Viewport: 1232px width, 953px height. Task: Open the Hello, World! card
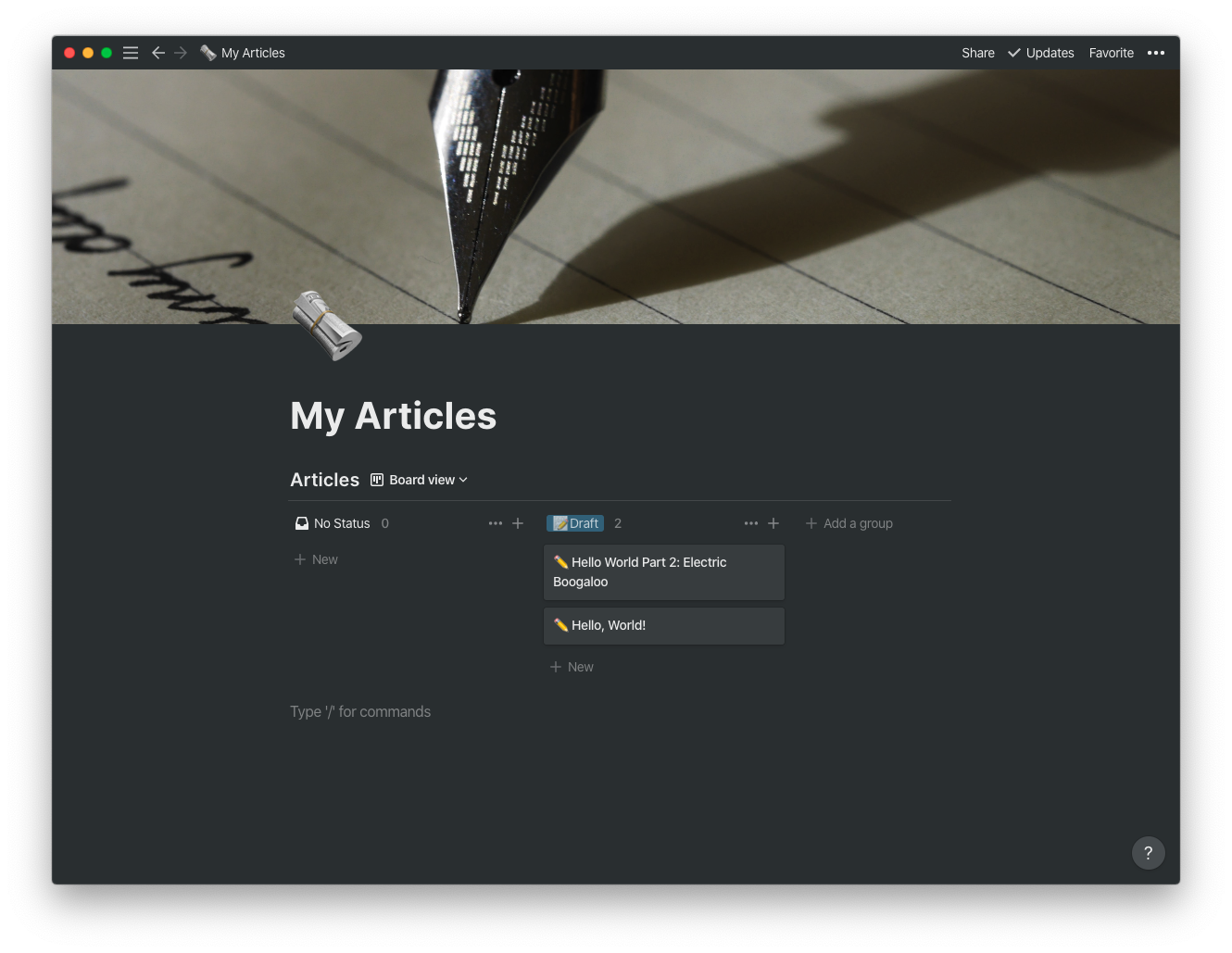click(x=664, y=626)
